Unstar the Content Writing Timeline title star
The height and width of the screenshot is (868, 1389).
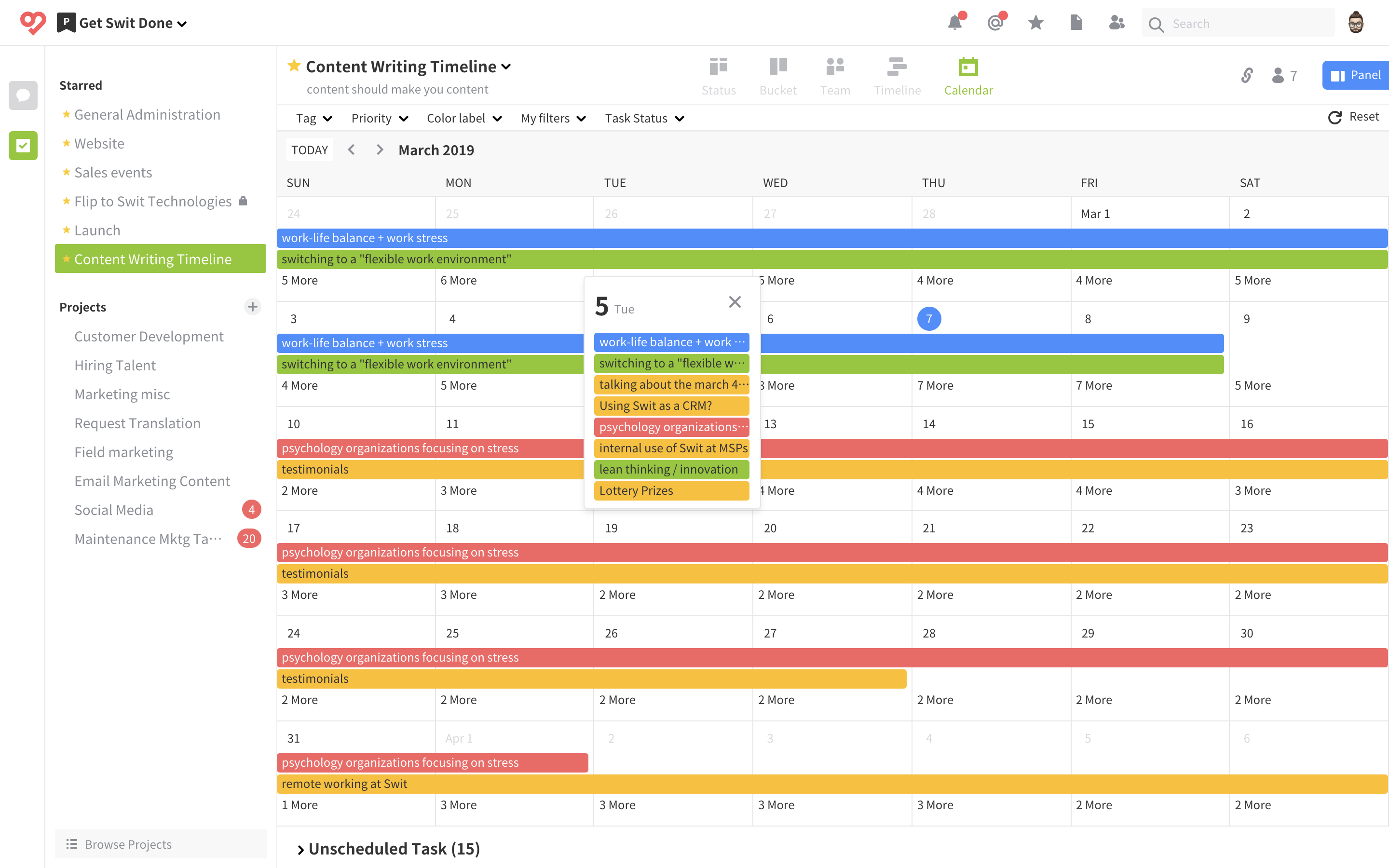[x=294, y=66]
